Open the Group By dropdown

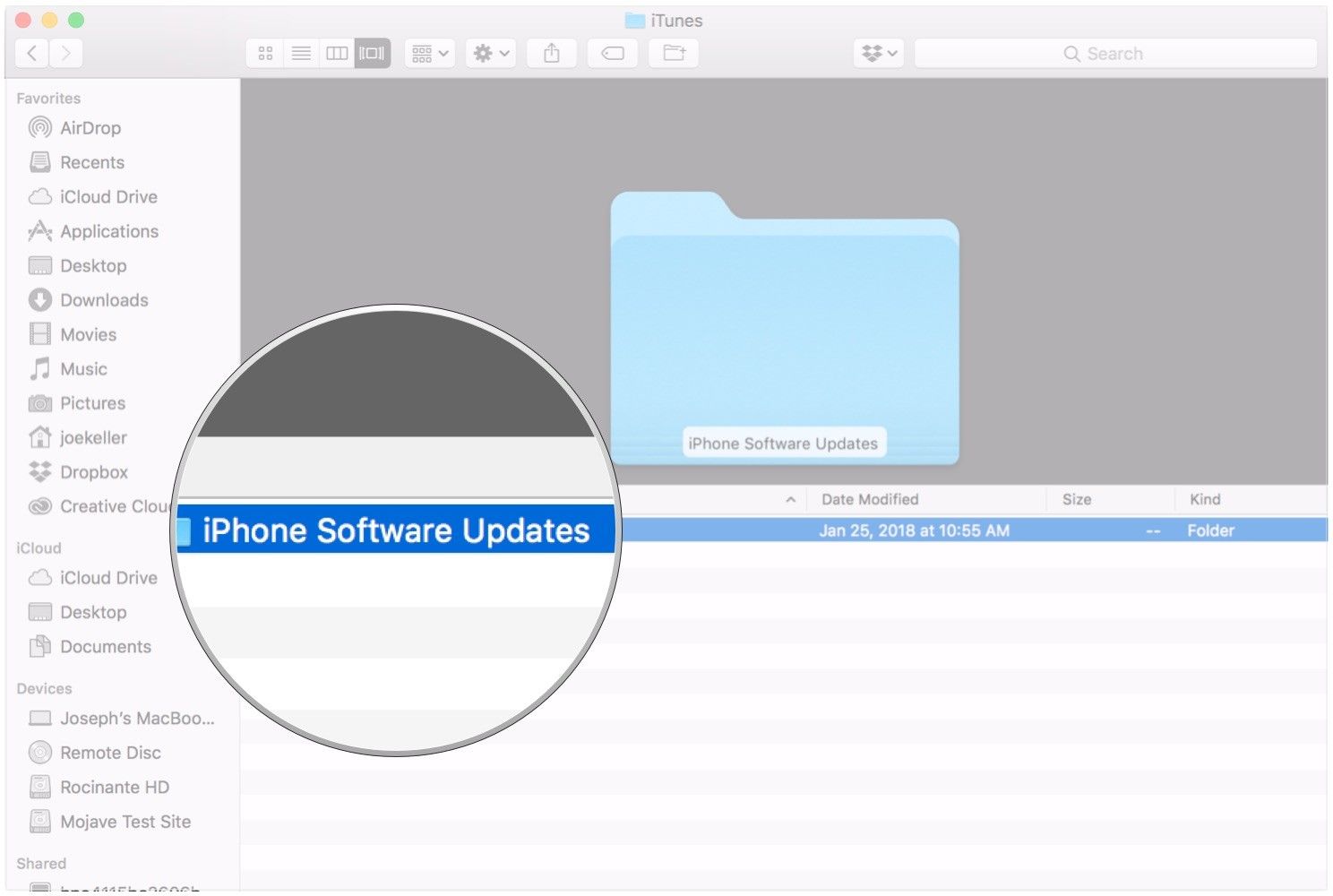429,53
